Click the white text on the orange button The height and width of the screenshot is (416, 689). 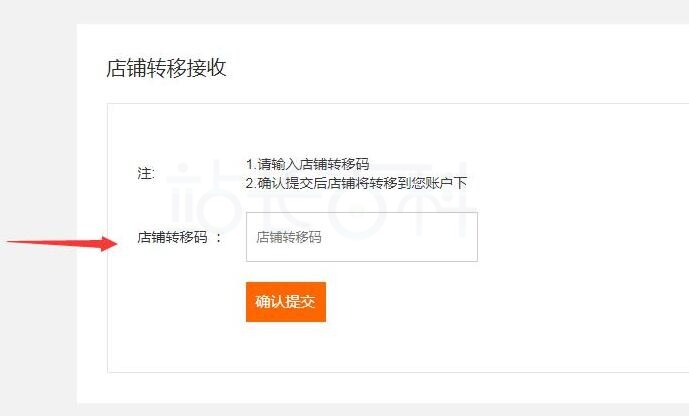point(286,302)
